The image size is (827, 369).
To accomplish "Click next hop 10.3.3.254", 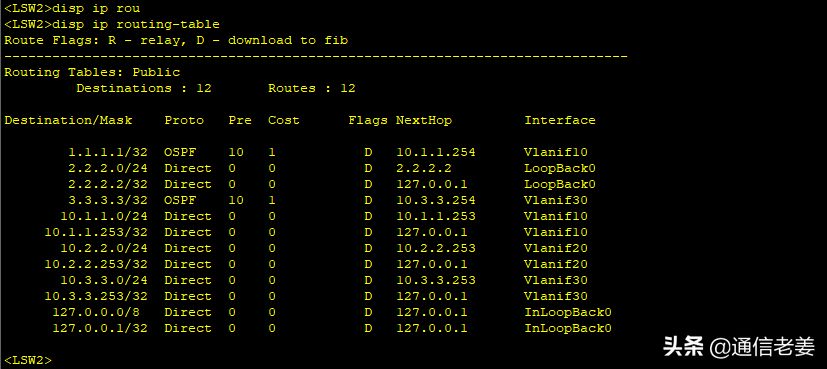I will (436, 200).
